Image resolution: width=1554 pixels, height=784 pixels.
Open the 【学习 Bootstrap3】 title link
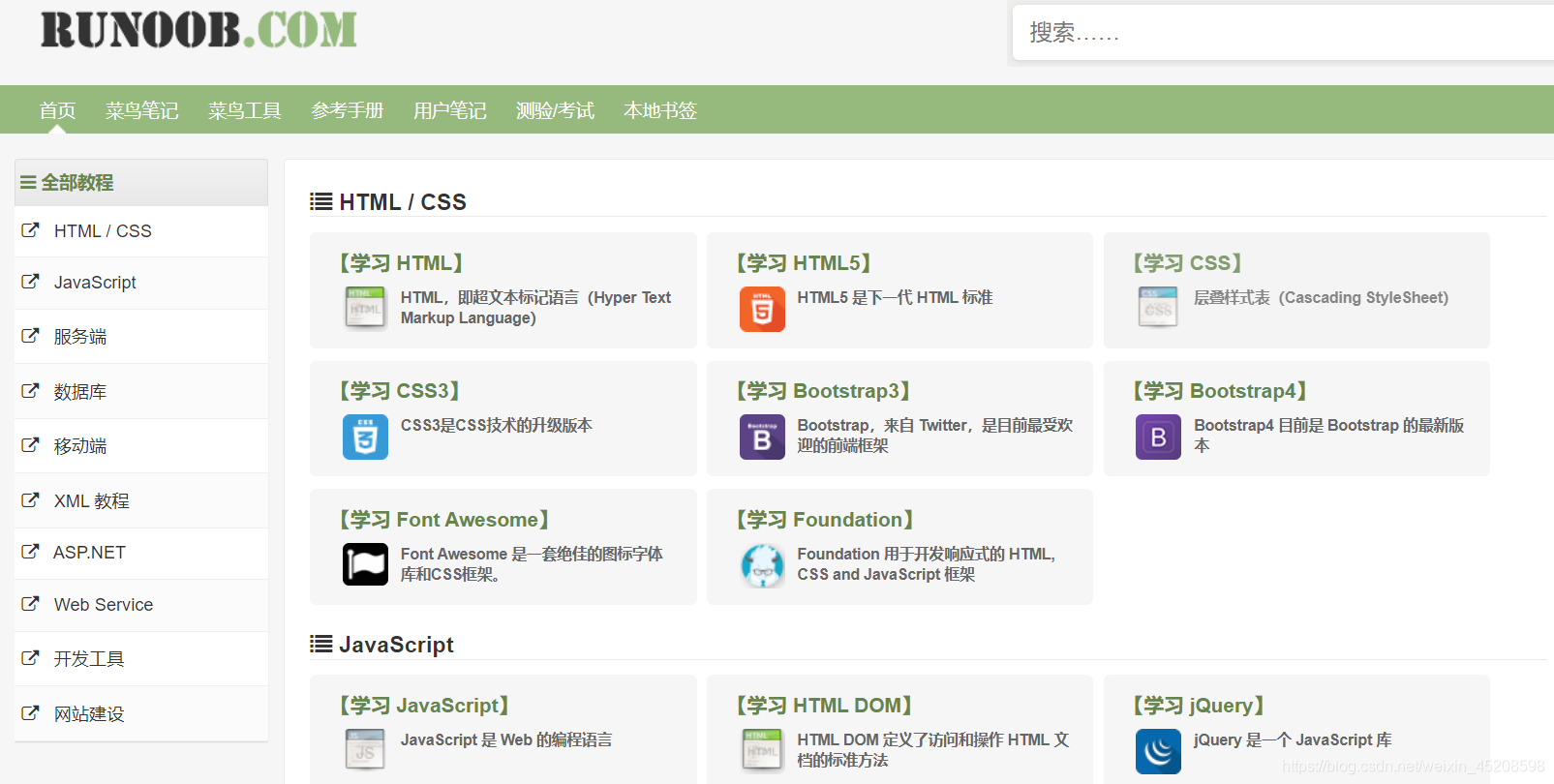(823, 390)
